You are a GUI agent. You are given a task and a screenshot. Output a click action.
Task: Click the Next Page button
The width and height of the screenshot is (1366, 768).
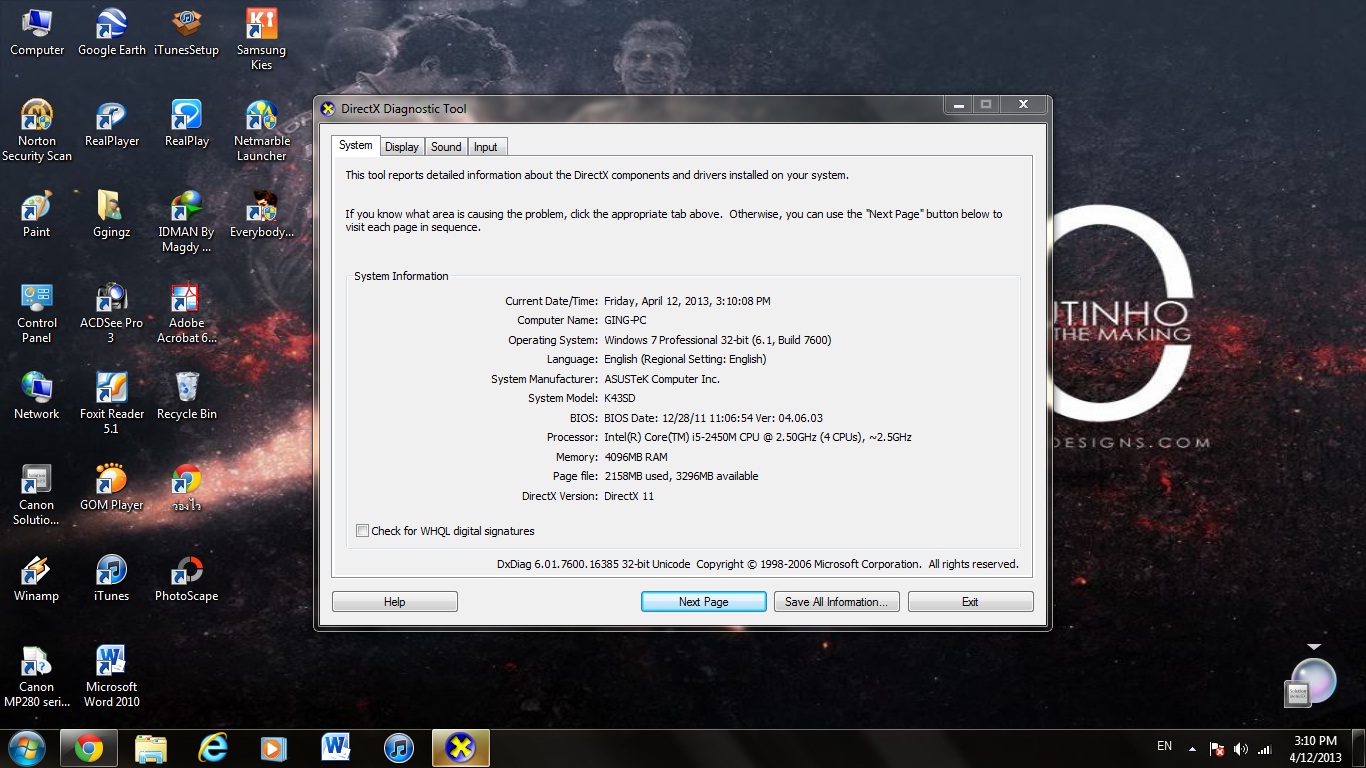tap(704, 602)
